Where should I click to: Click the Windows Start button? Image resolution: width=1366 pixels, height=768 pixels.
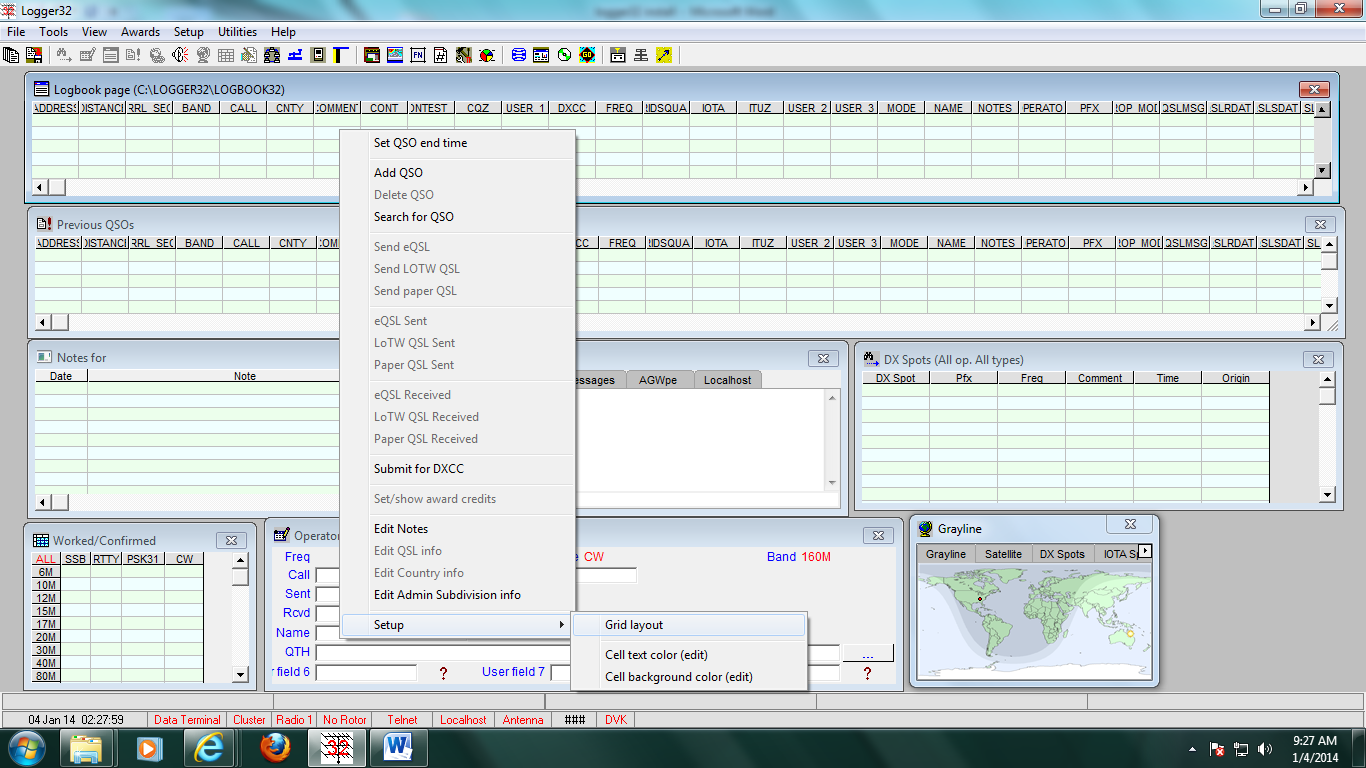pyautogui.click(x=26, y=748)
